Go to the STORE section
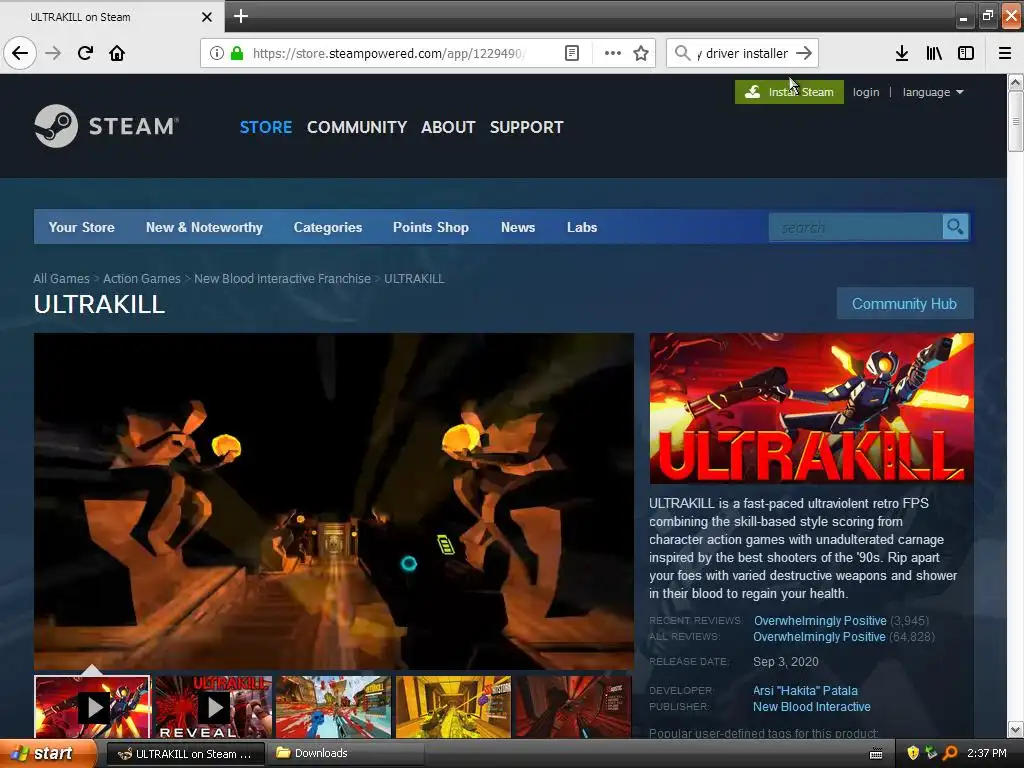 [266, 127]
